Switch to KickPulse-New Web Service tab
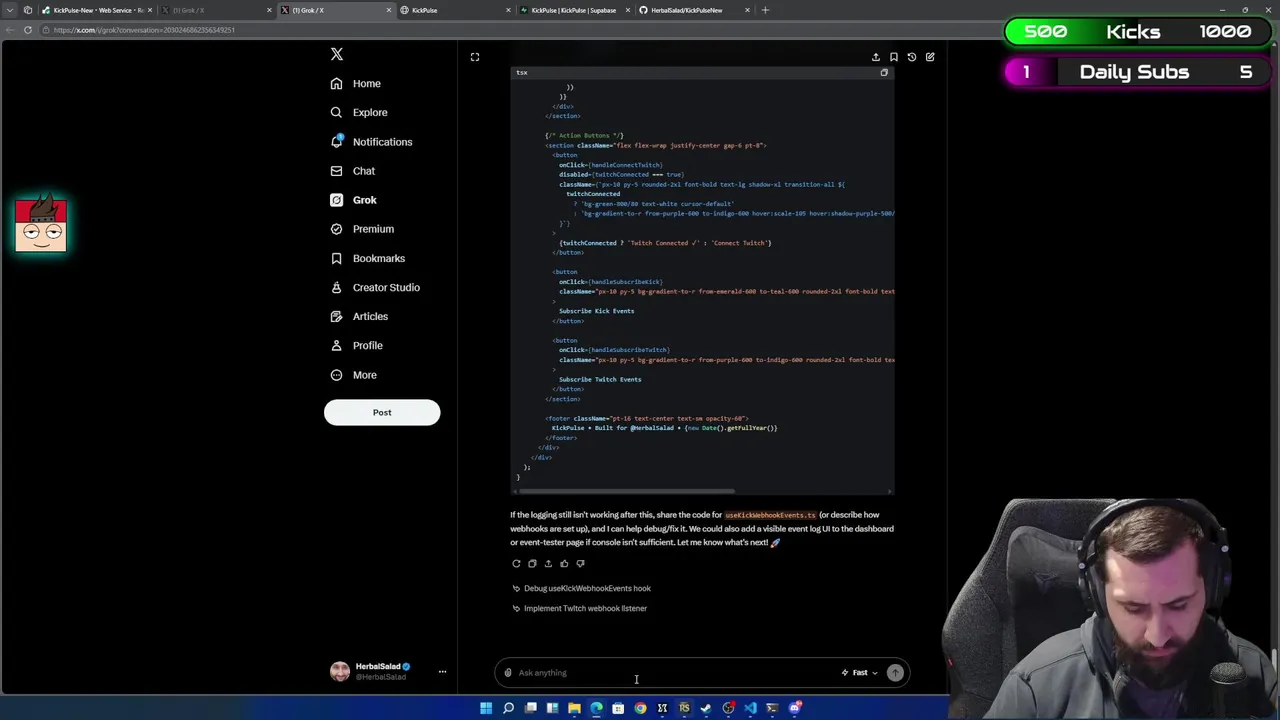 pyautogui.click(x=96, y=10)
